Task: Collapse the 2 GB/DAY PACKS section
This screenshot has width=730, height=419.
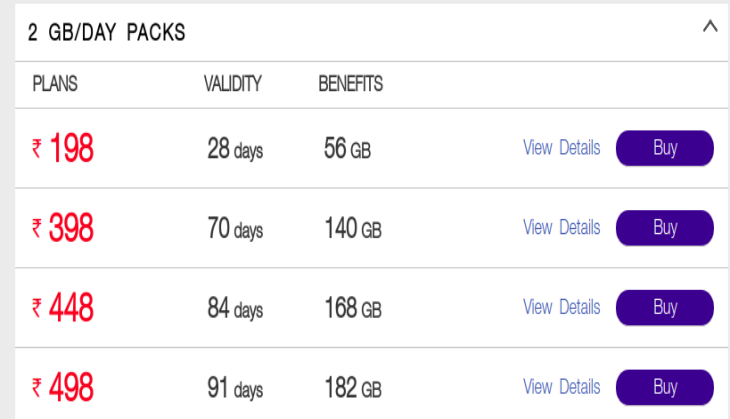Action: click(710, 26)
